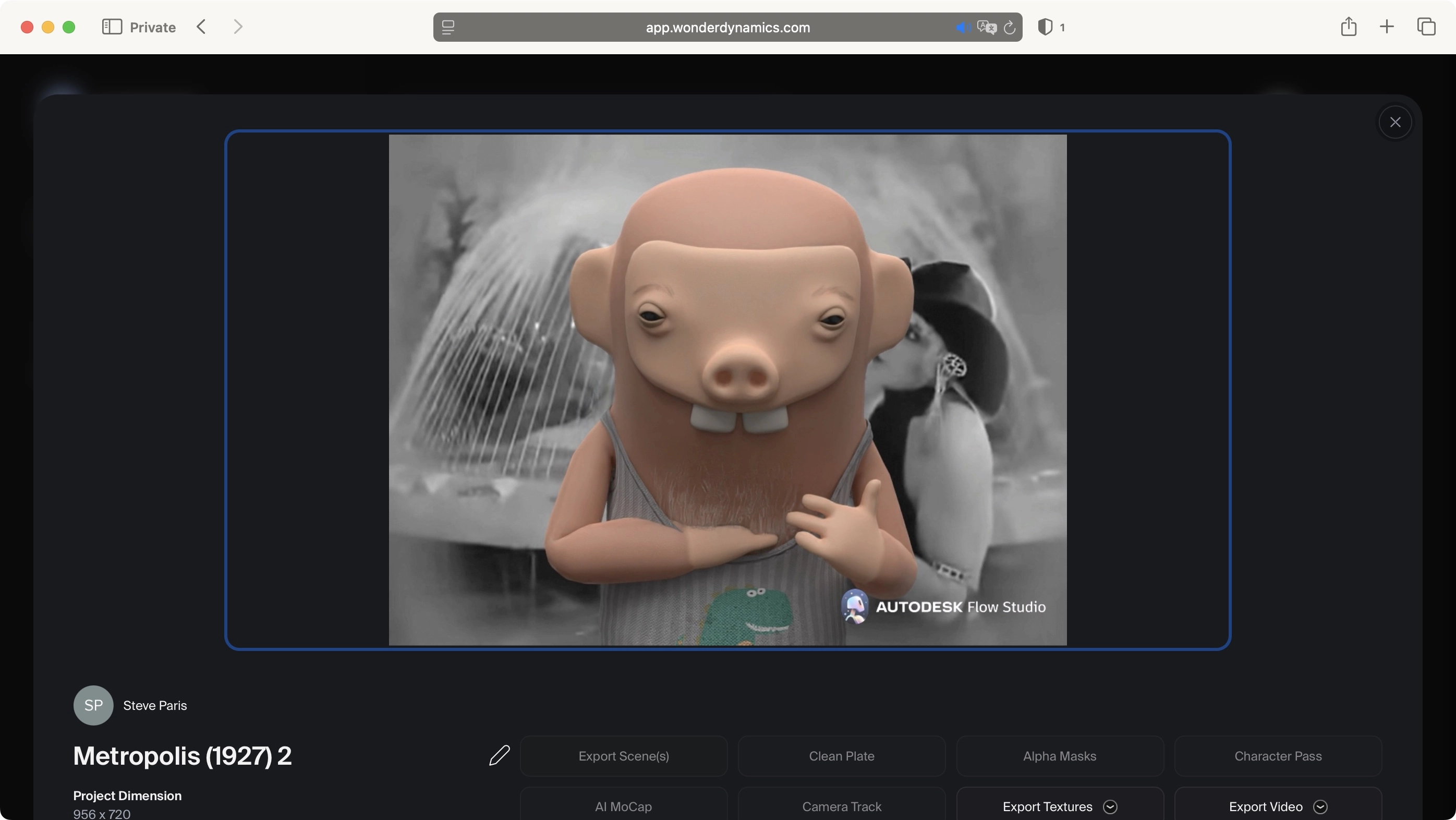The image size is (1456, 820).
Task: Click the app.wonderdynamics.com address bar
Action: pos(727,27)
